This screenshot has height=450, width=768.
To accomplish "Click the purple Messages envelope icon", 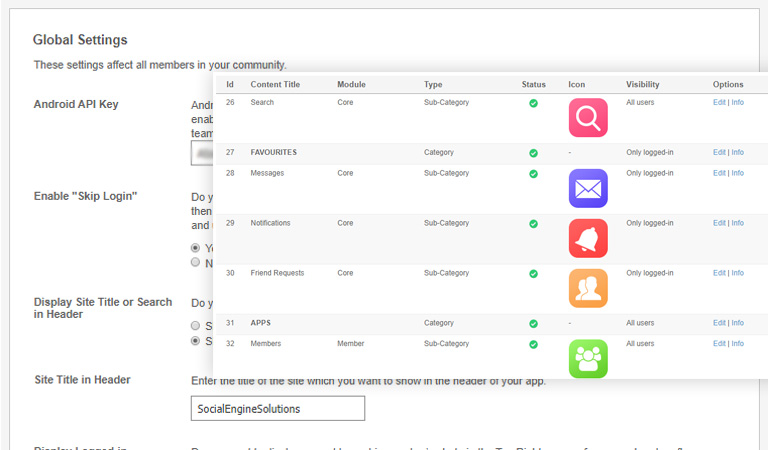I will click(x=588, y=188).
